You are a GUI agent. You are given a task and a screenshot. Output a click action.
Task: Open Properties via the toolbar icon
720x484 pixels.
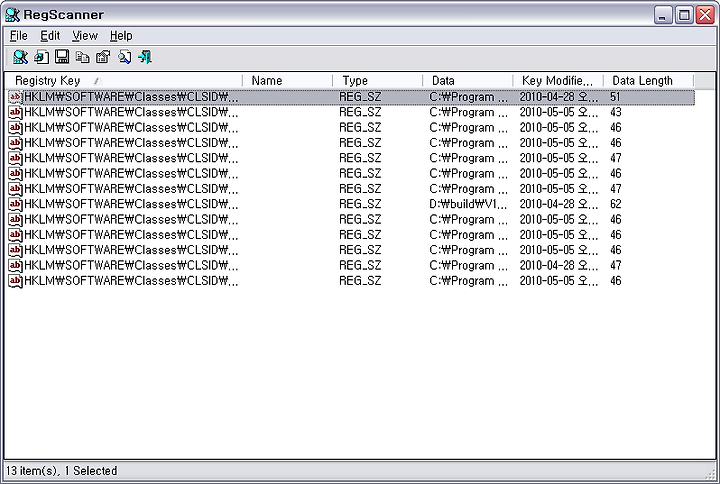(x=103, y=57)
